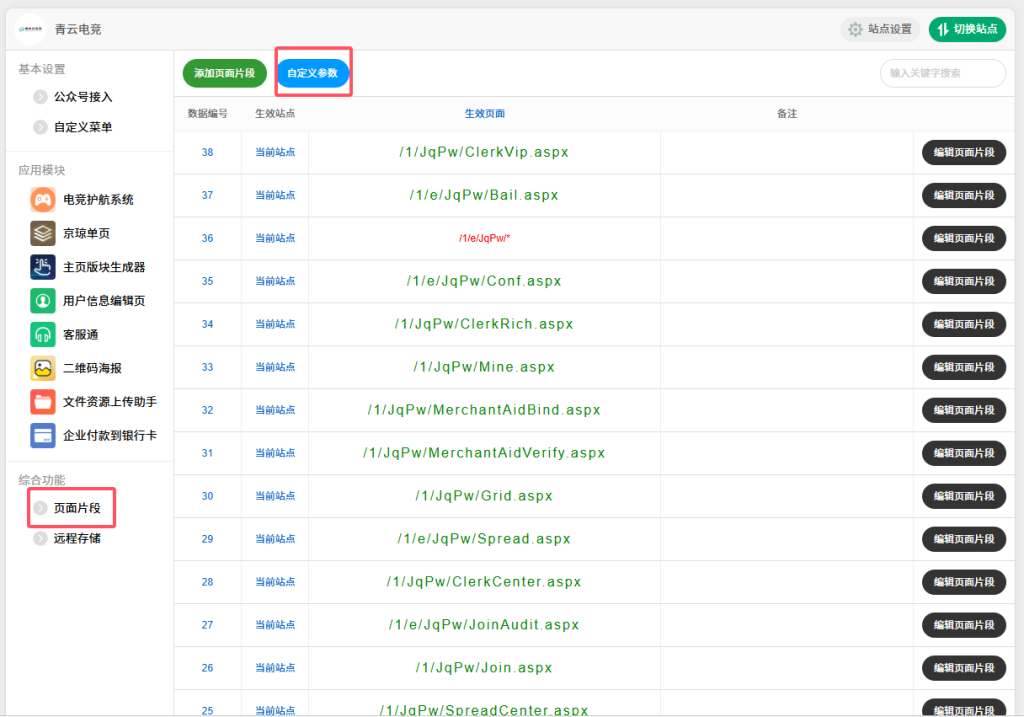The height and width of the screenshot is (717, 1024).
Task: Click data number 37 cell
Action: (208, 195)
